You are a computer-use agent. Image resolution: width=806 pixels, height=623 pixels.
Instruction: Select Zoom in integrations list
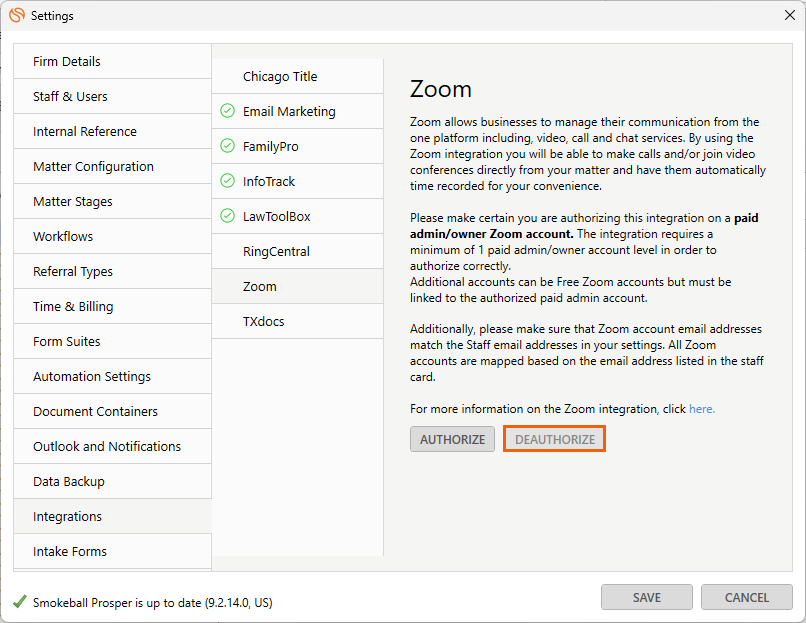(x=298, y=286)
